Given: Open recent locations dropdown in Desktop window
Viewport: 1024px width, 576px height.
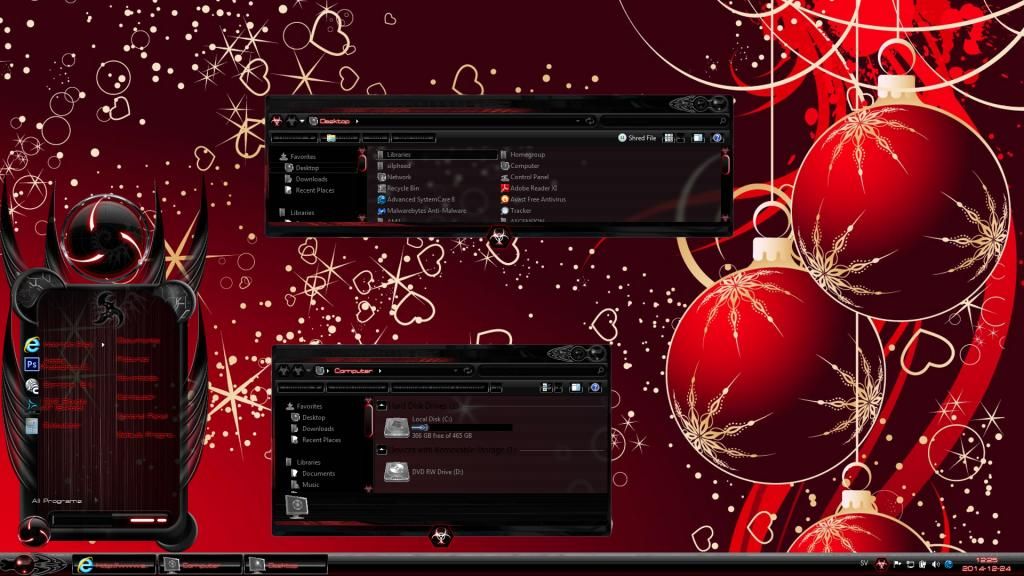Looking at the screenshot, I should click(302, 121).
